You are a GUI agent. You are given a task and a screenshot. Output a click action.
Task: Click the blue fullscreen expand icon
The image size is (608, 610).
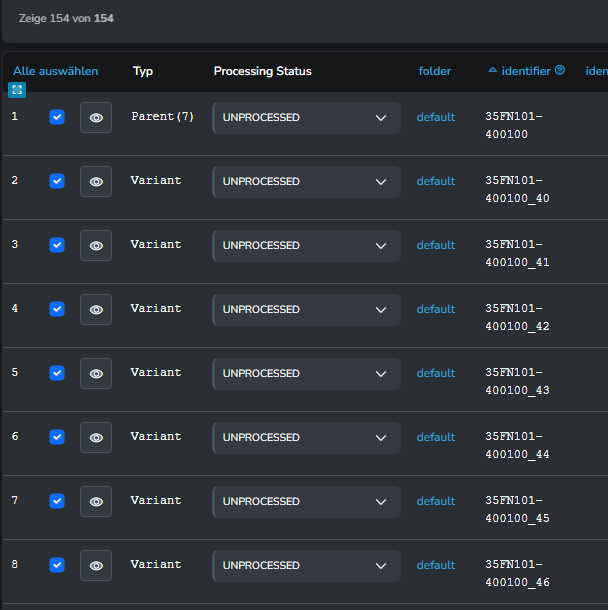pos(17,90)
